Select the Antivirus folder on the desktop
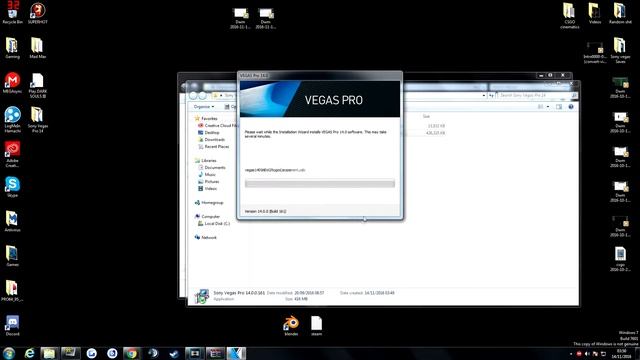This screenshot has height=360, width=640. point(12,222)
